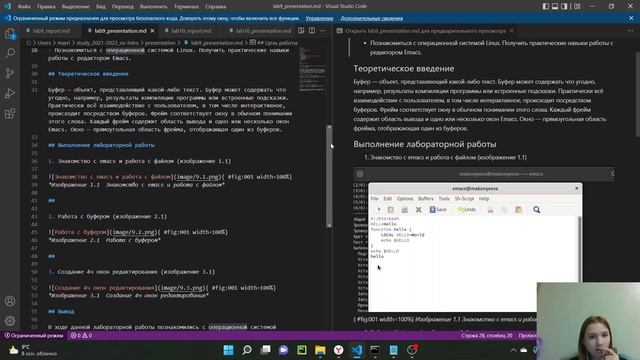The image size is (640, 360).
Task: Open the Windows Start menu
Action: [x=229, y=350]
